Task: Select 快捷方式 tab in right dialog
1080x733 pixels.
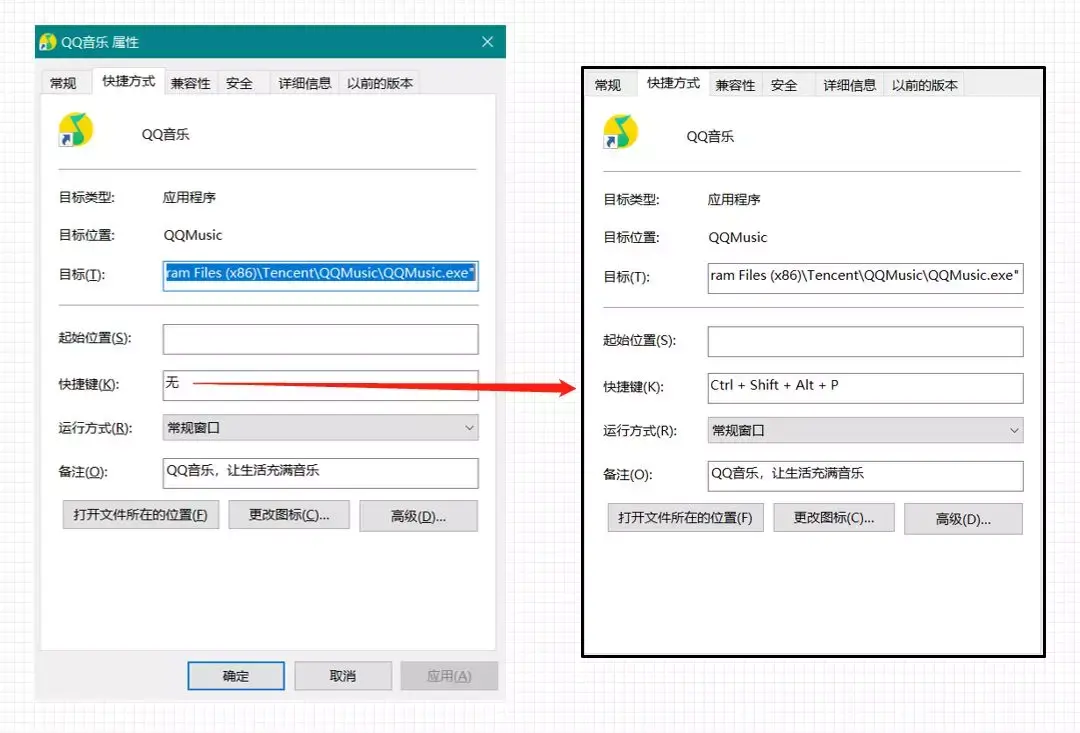Action: coord(674,83)
